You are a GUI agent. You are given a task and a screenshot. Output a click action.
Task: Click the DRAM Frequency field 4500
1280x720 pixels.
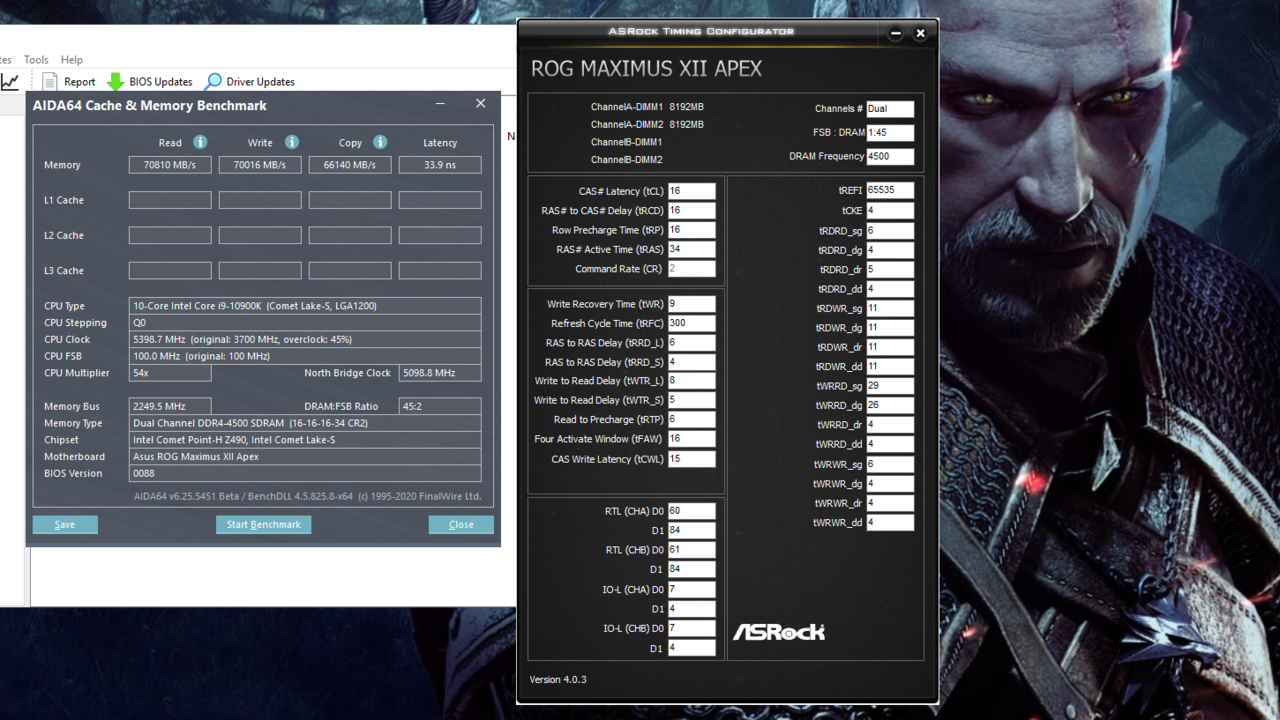coord(890,156)
